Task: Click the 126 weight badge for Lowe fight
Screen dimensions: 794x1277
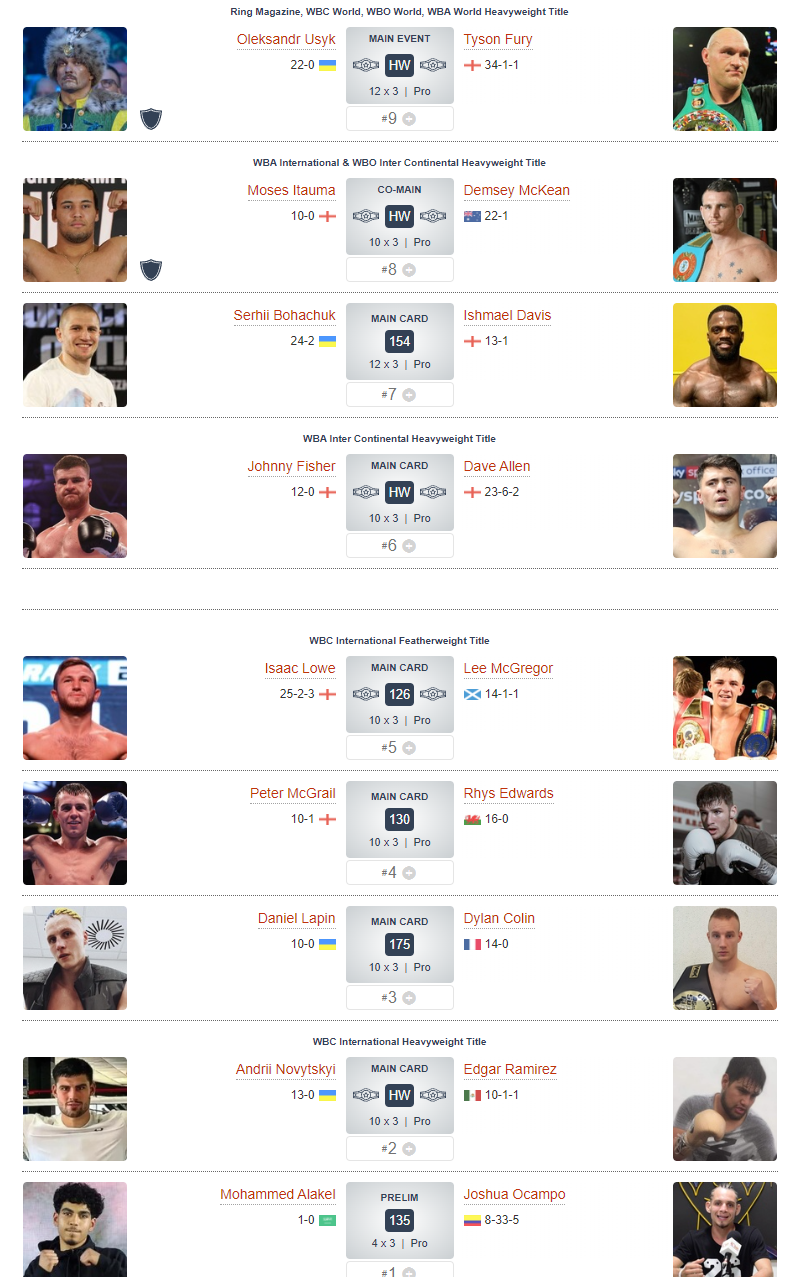Action: tap(400, 694)
